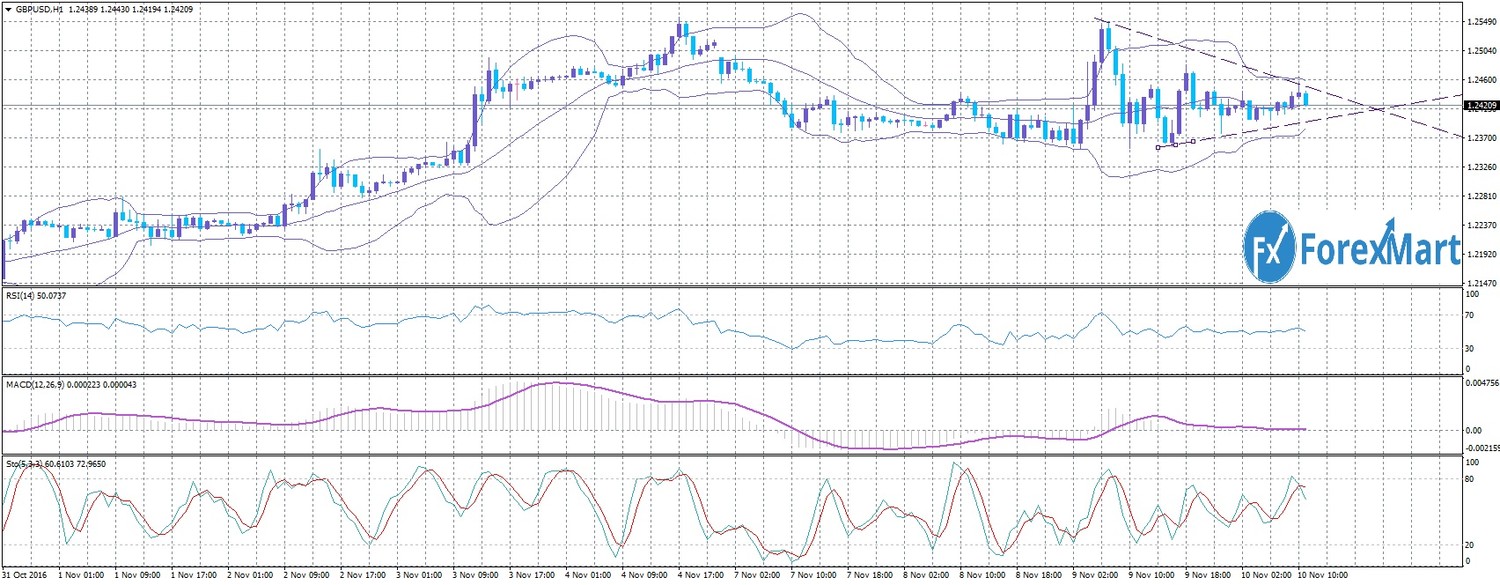Click the RSI 70 level scale label
The image size is (1500, 585).
click(x=1470, y=316)
